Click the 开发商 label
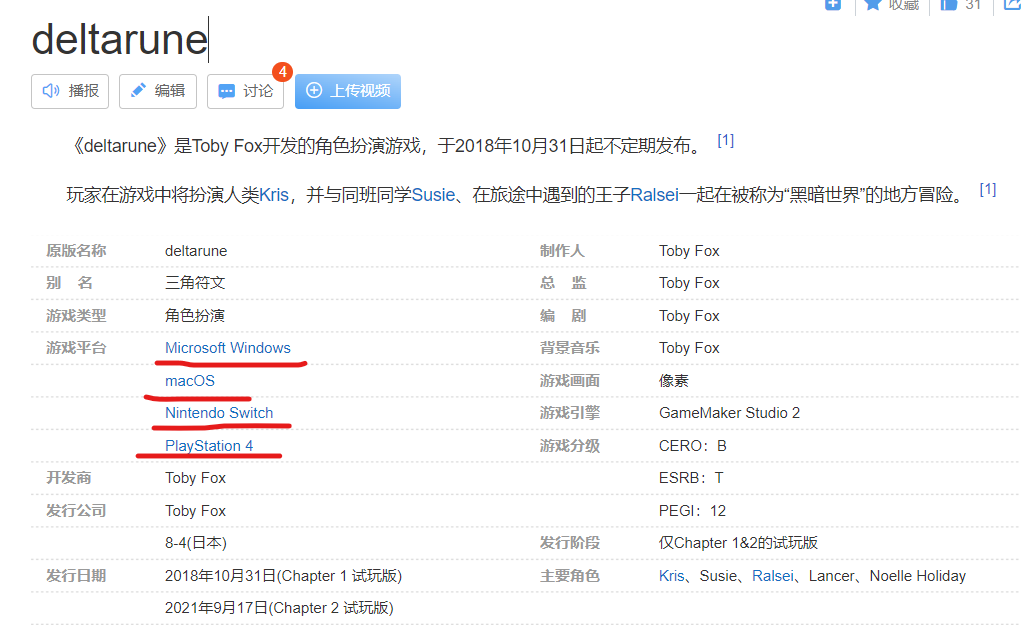1027x631 pixels. click(x=69, y=478)
